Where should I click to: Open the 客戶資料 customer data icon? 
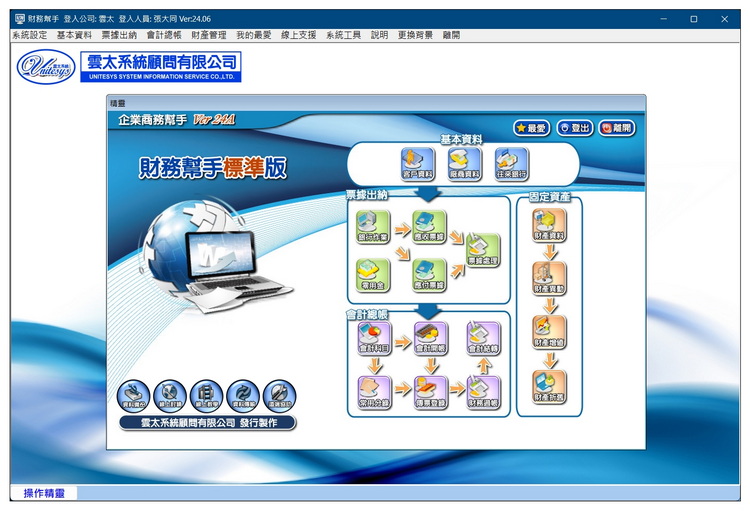(416, 163)
